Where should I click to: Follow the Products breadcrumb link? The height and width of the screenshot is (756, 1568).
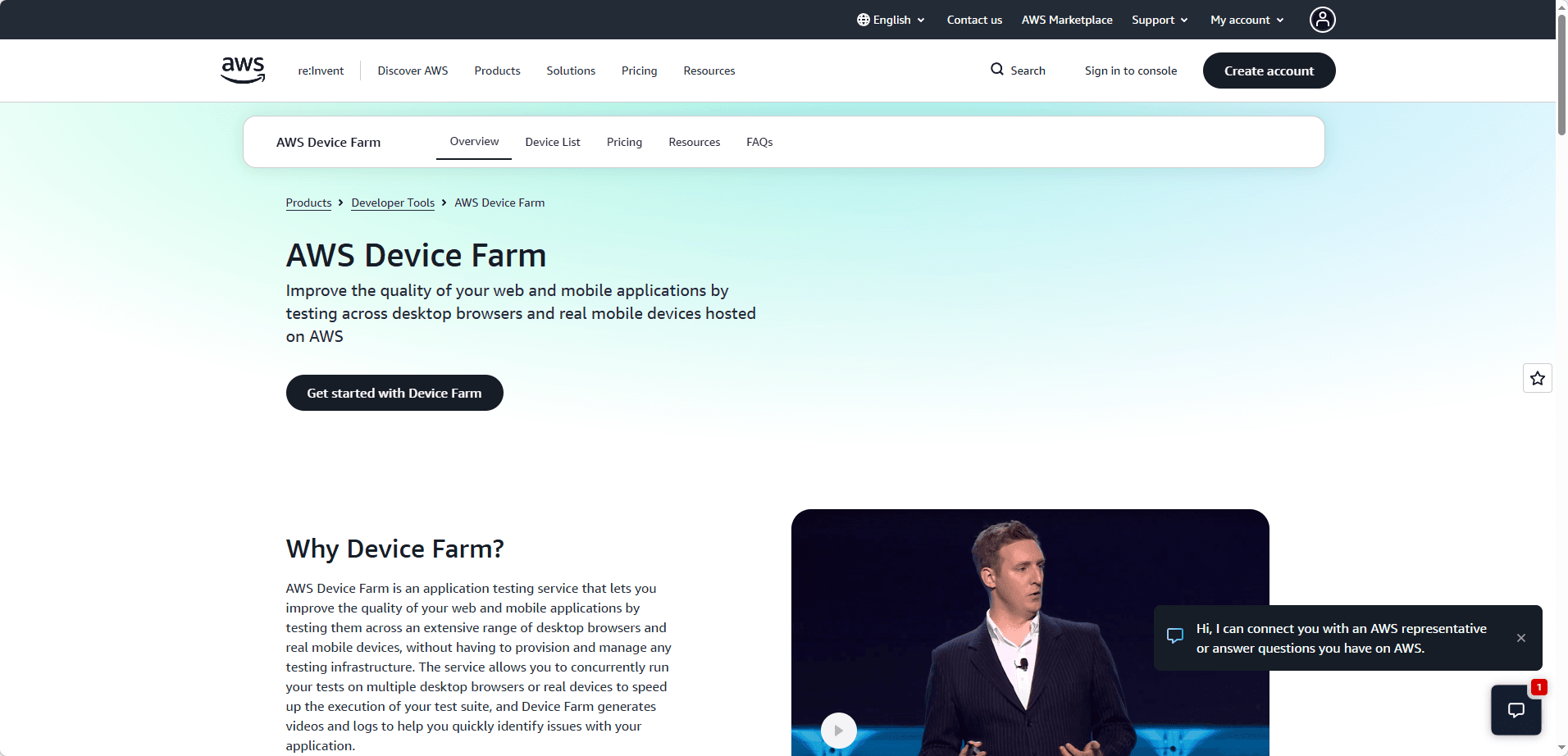pyautogui.click(x=308, y=203)
